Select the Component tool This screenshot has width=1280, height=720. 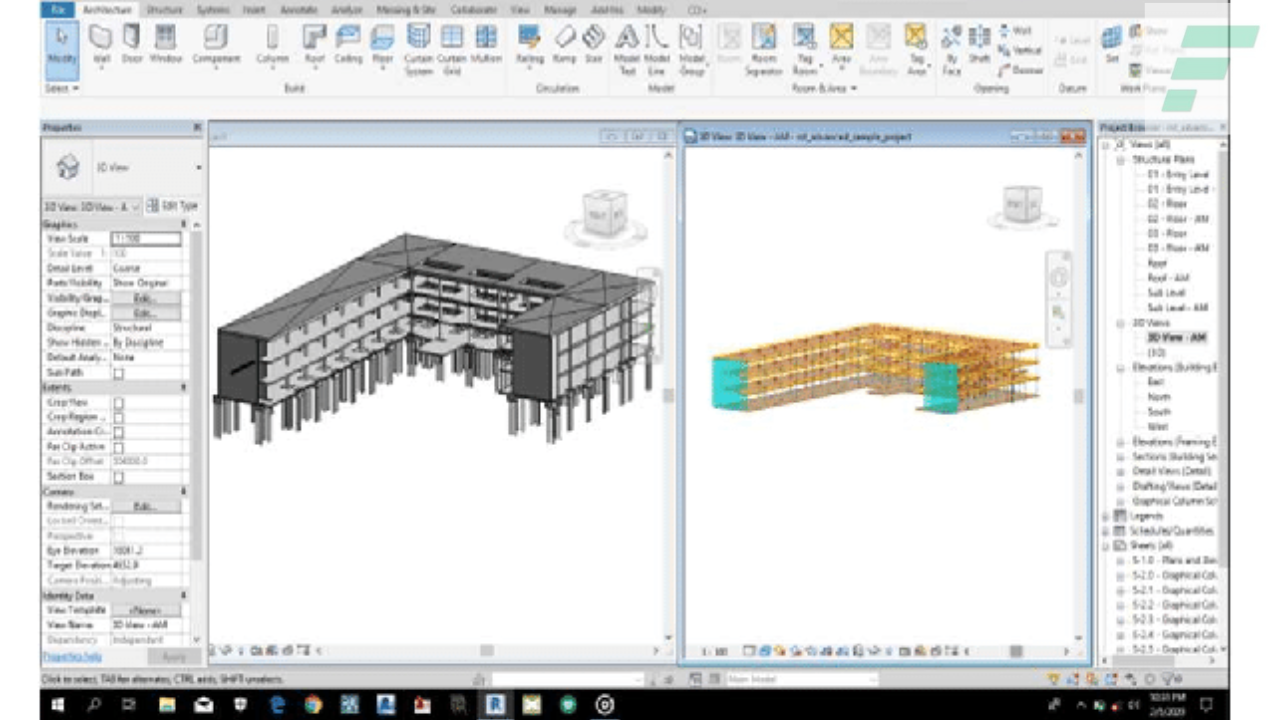click(216, 46)
